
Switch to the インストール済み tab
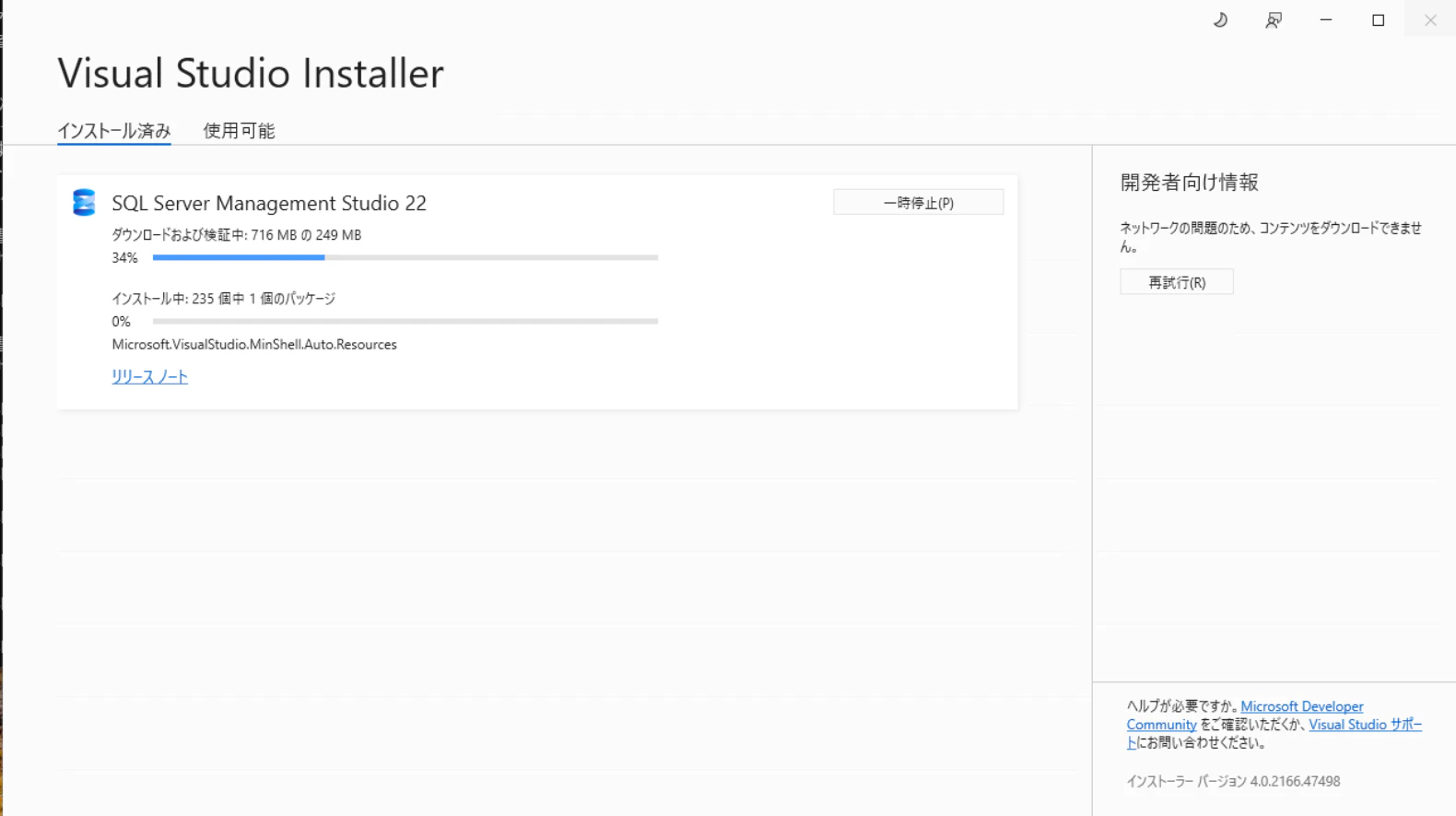(114, 131)
